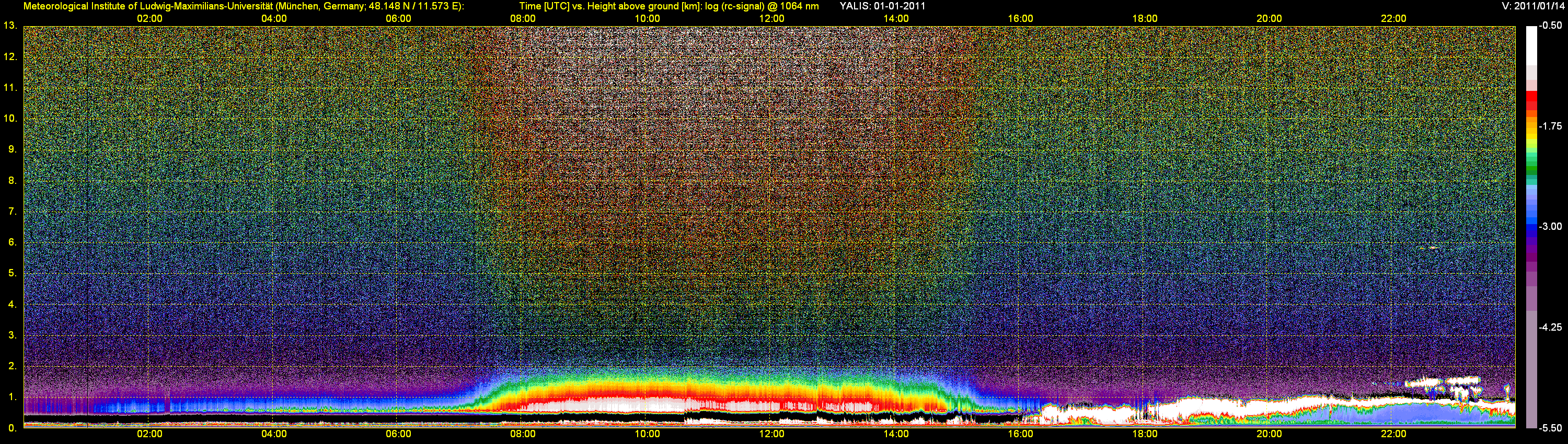1568x444 pixels.
Task: Pick the white top segment of the color scale
Action: (1531, 45)
